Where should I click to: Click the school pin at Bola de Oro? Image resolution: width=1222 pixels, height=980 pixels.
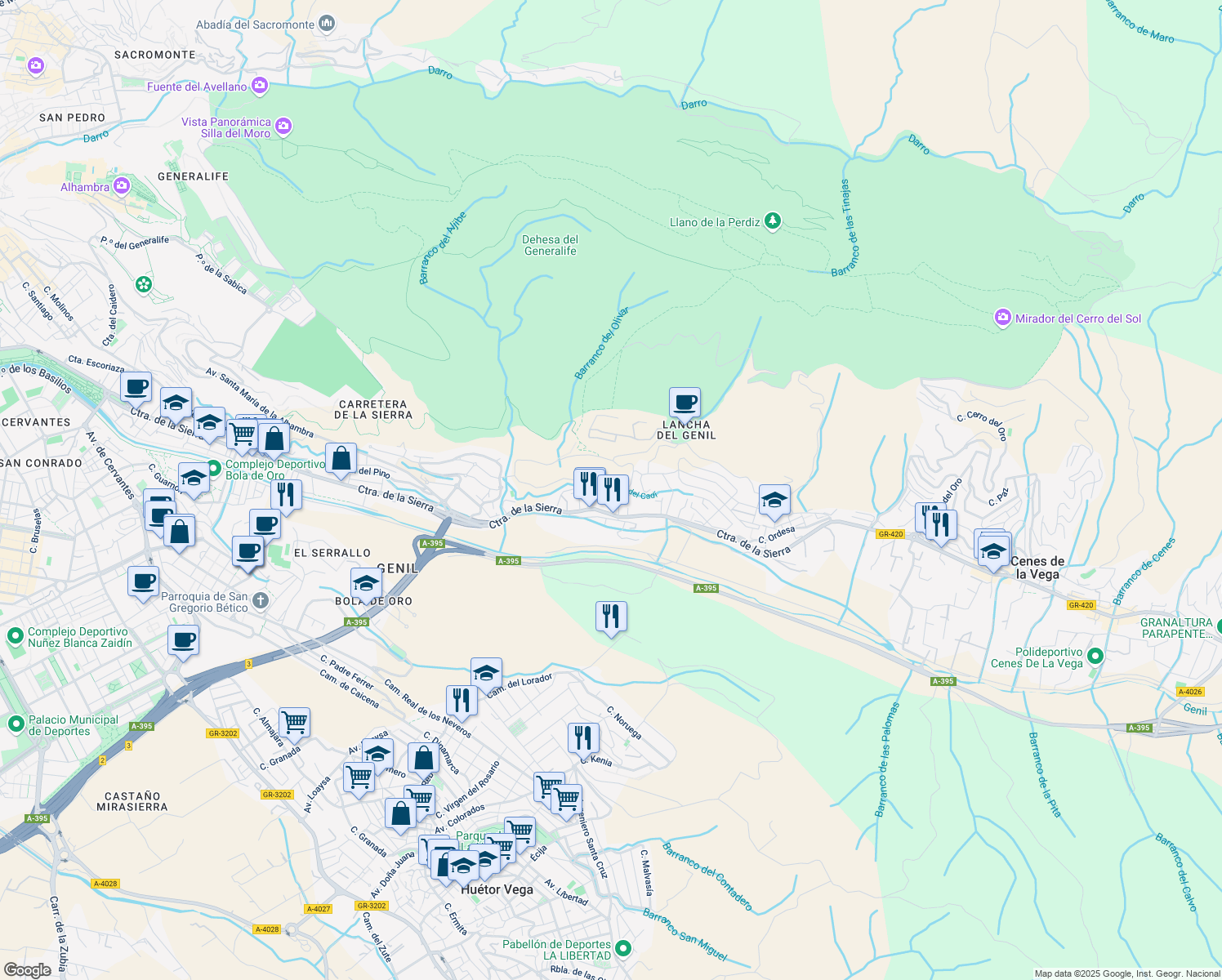[366, 586]
